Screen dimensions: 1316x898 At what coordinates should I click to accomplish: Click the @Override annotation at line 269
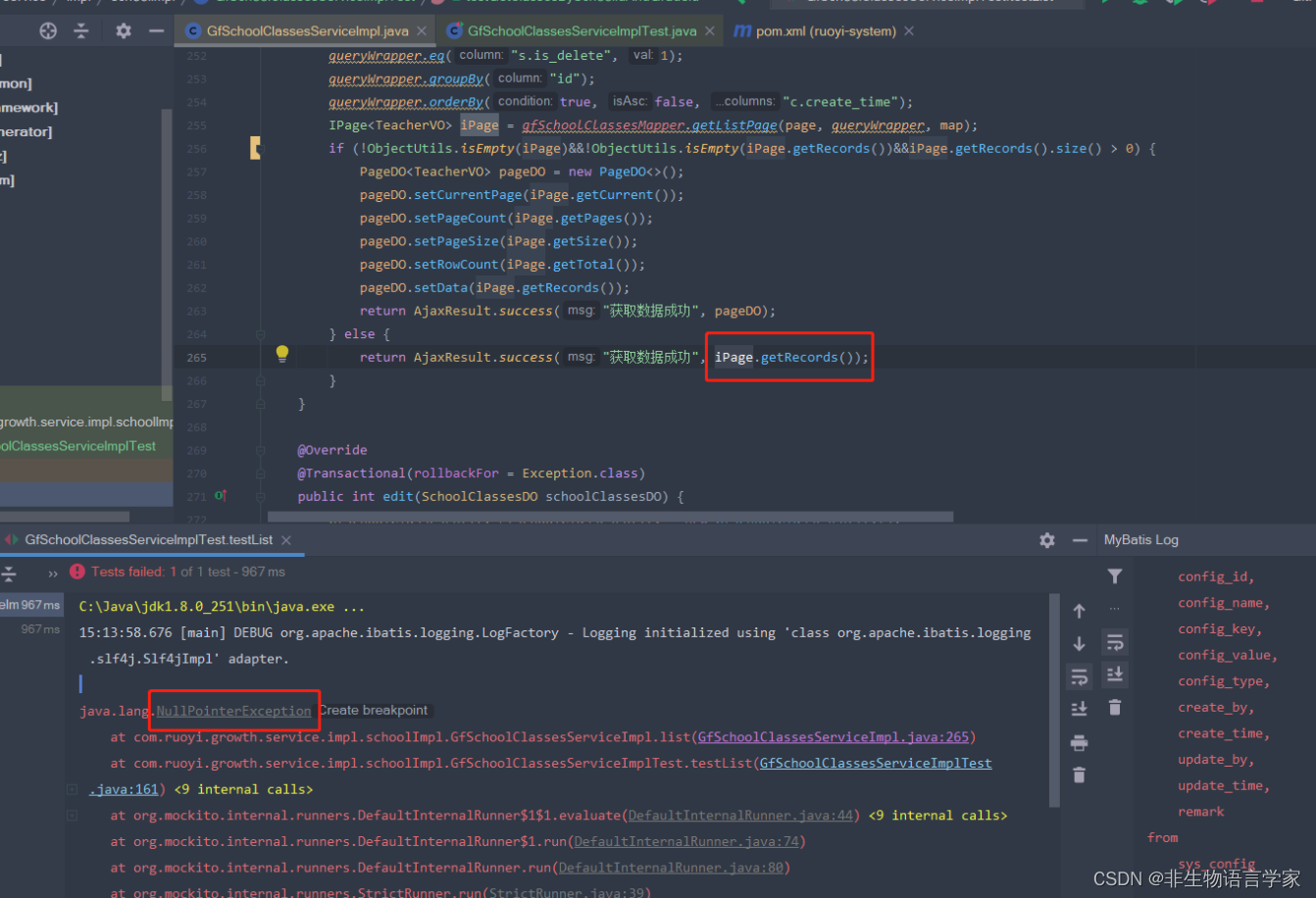pos(332,450)
